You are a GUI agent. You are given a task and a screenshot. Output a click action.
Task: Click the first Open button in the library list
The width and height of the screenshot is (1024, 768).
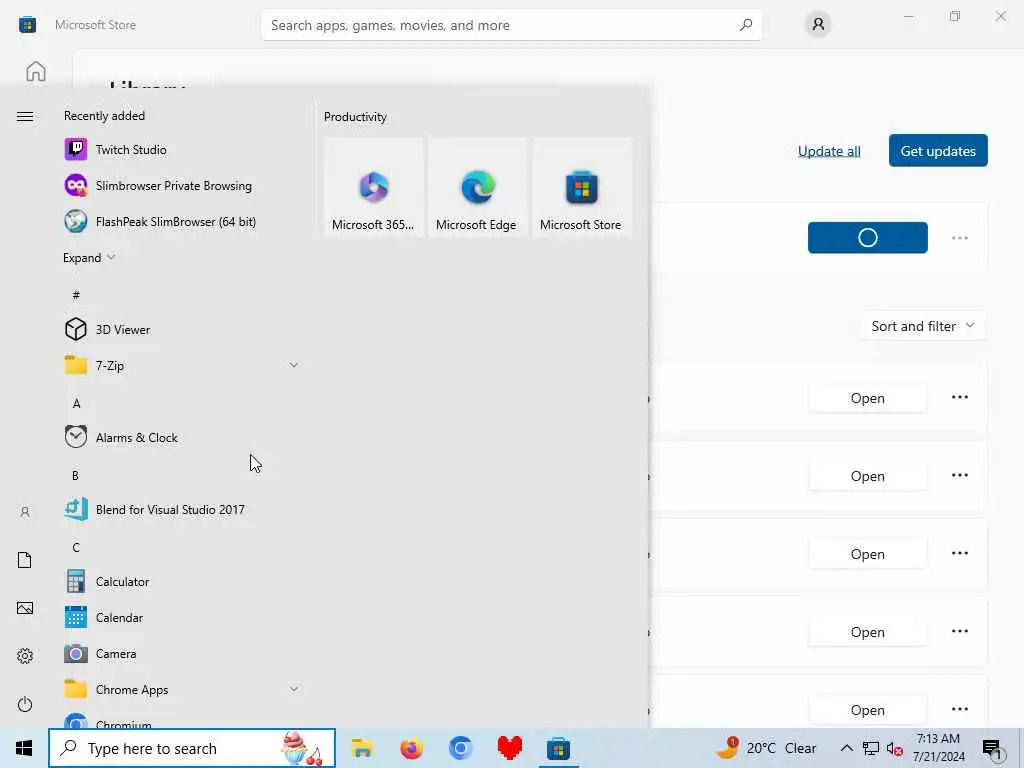[x=867, y=398]
